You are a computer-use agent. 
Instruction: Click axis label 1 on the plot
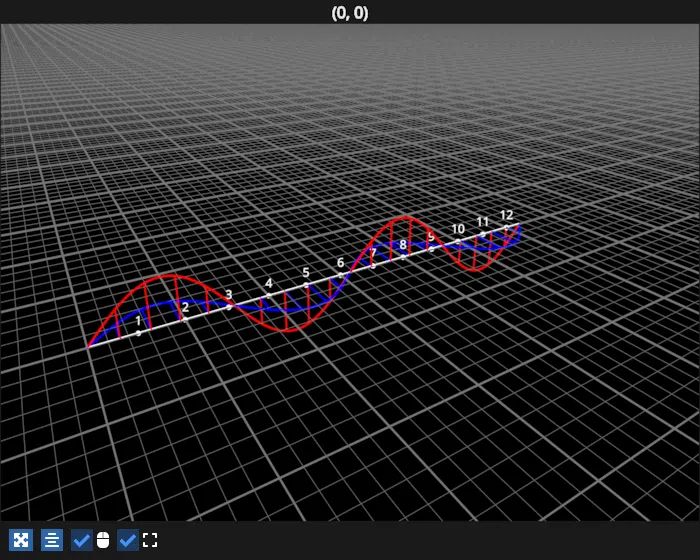[x=138, y=321]
